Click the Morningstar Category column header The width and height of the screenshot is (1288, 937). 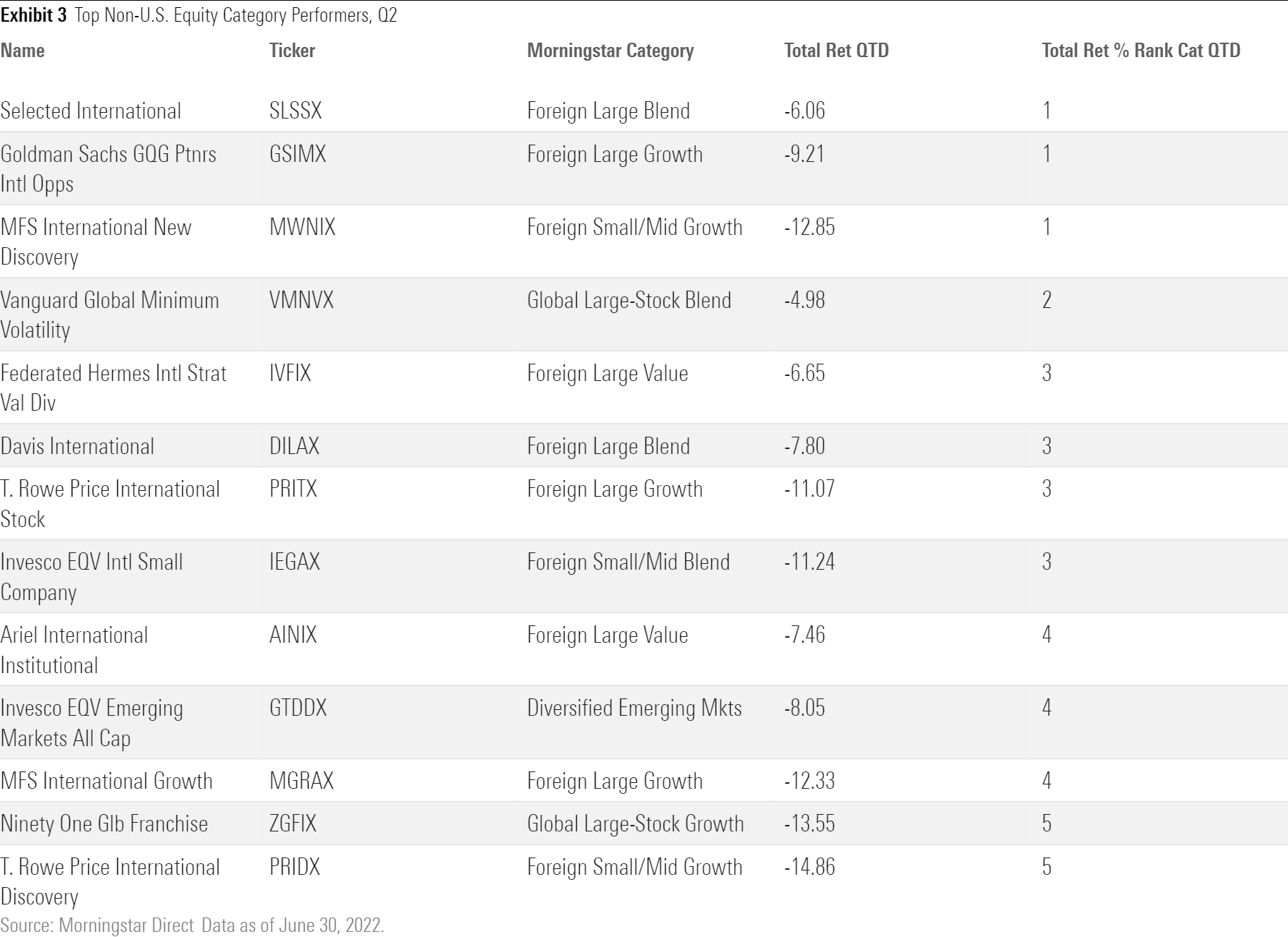[x=610, y=51]
